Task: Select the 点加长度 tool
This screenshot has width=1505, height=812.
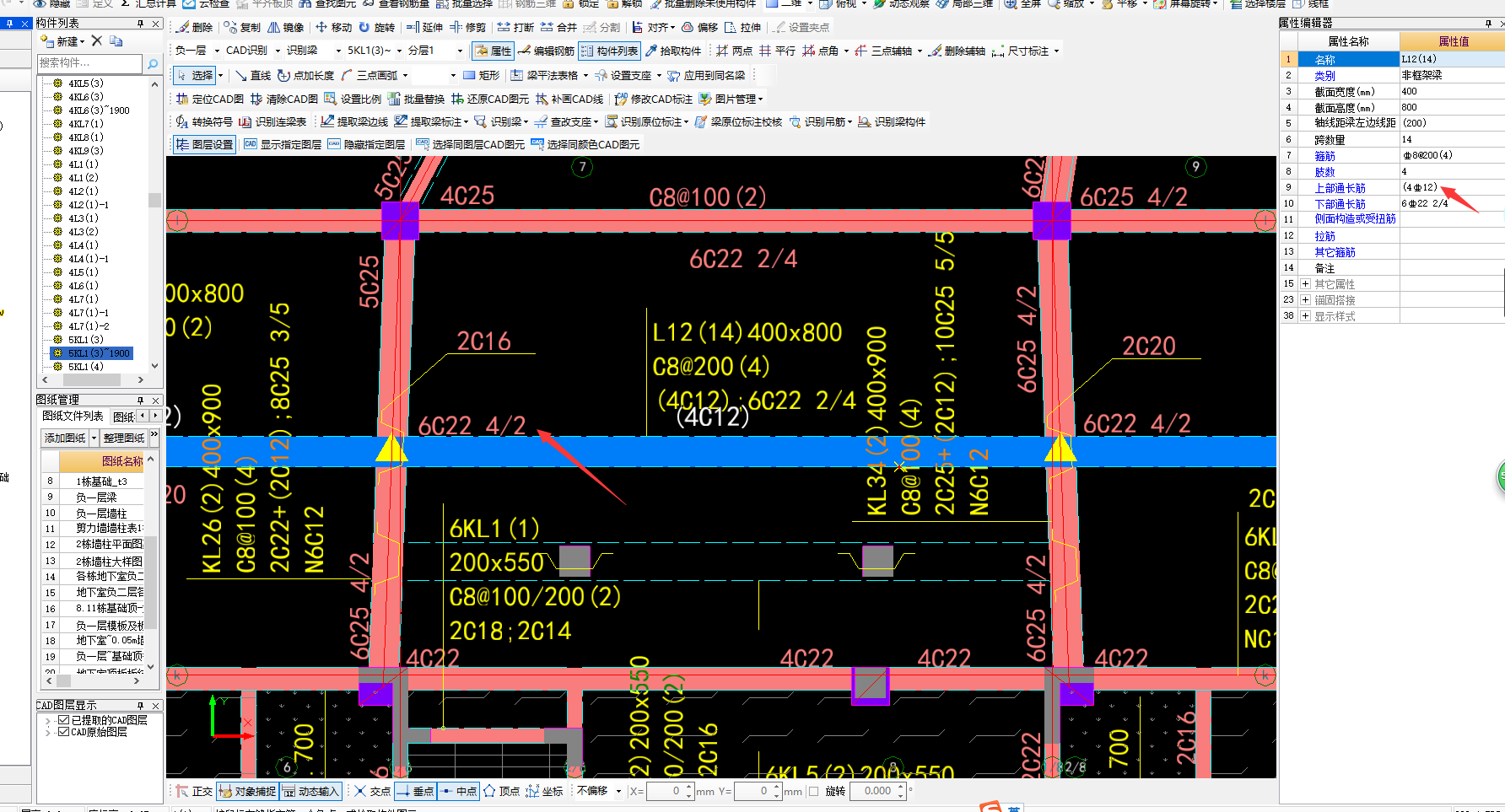Action: pyautogui.click(x=305, y=75)
